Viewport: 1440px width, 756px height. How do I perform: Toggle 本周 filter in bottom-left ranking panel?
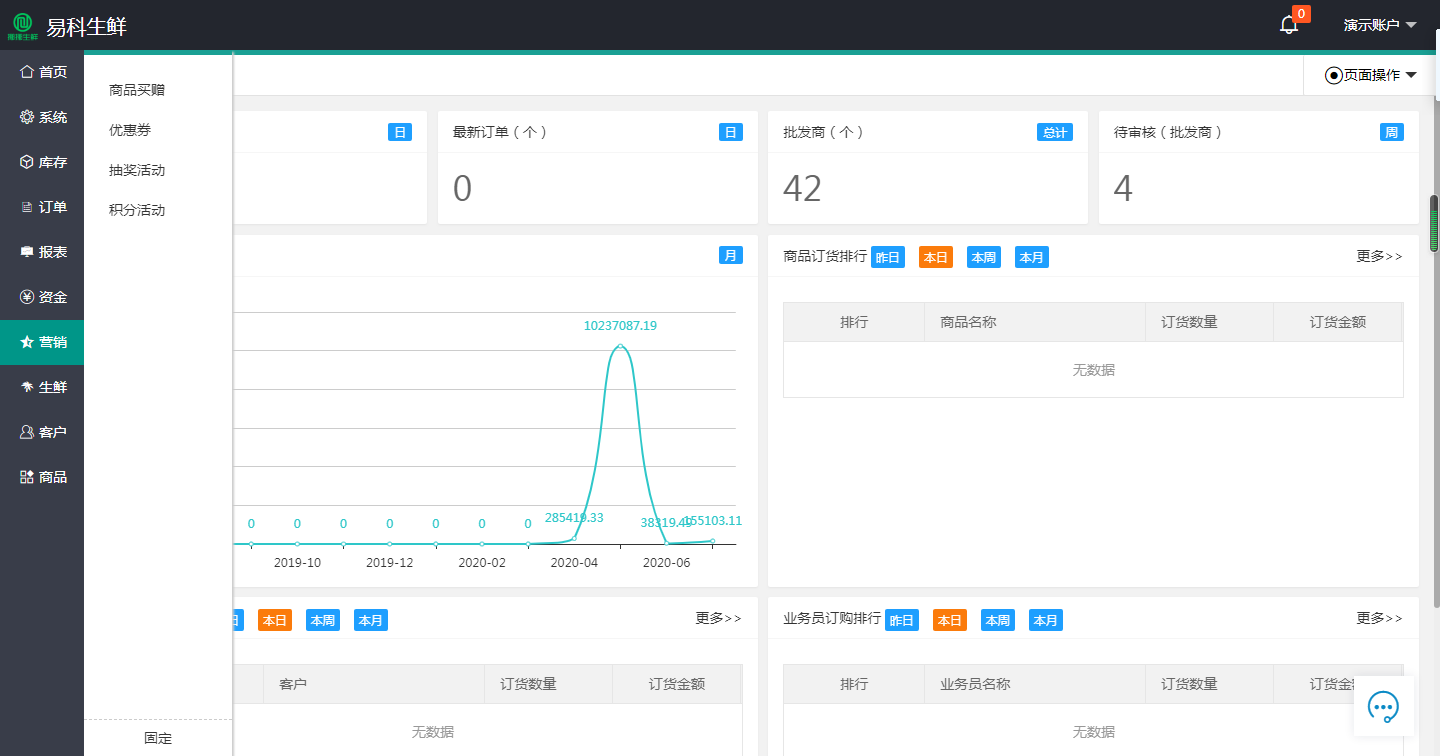[322, 620]
